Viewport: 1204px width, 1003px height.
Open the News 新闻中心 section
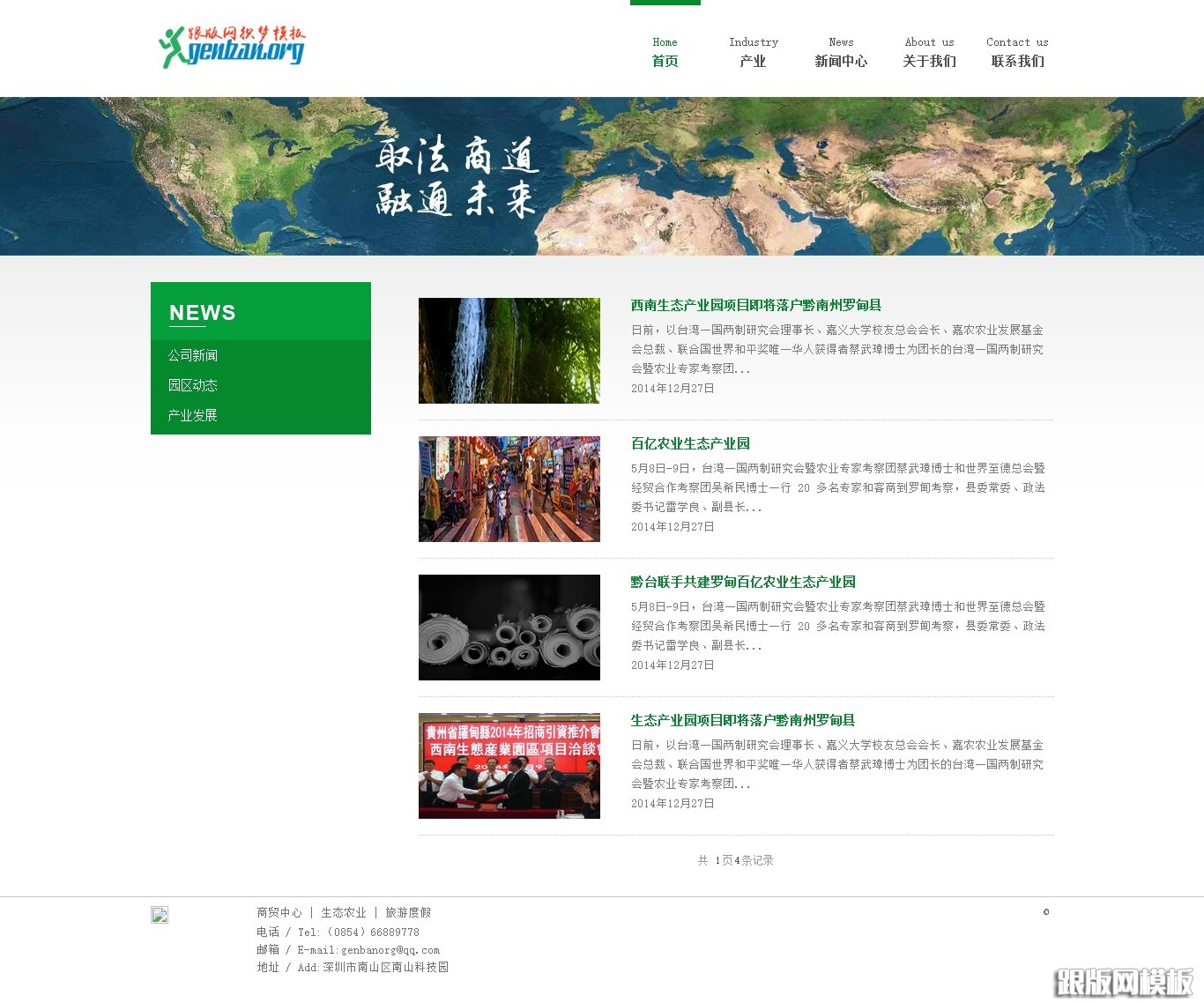click(x=842, y=53)
